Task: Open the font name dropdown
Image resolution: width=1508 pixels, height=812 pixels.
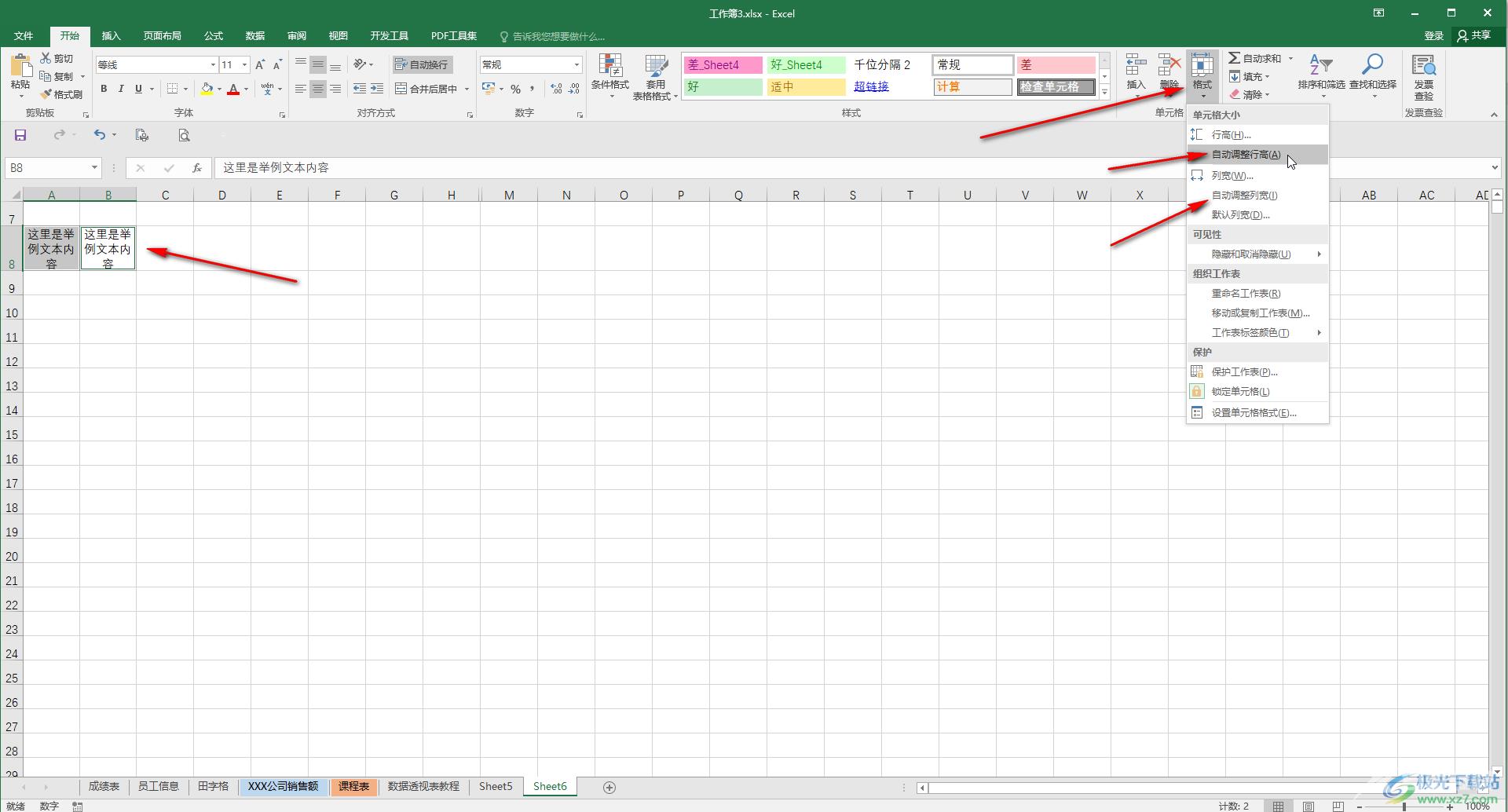Action: 213,64
